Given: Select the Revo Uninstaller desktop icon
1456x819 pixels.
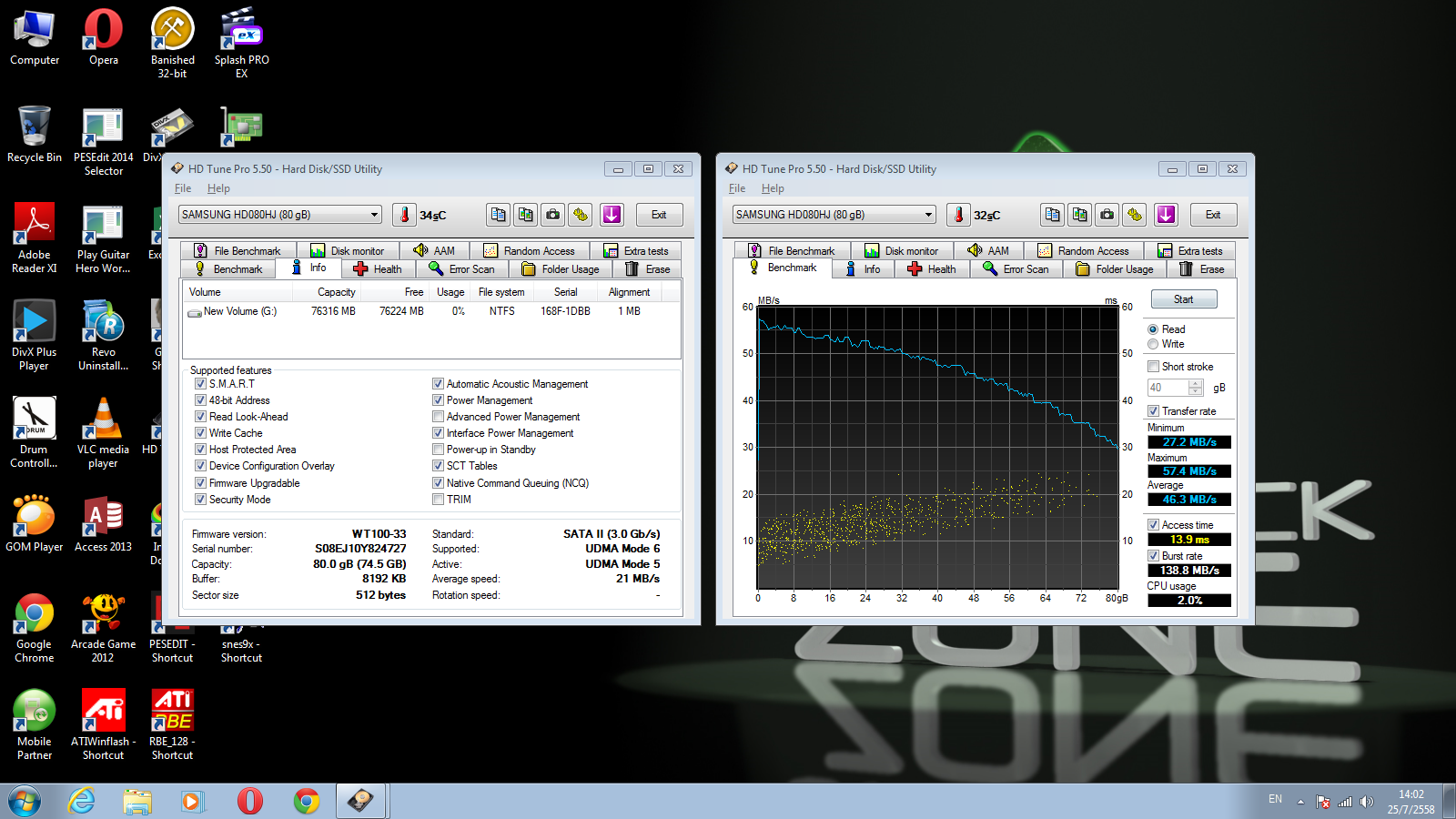Looking at the screenshot, I should click(104, 336).
